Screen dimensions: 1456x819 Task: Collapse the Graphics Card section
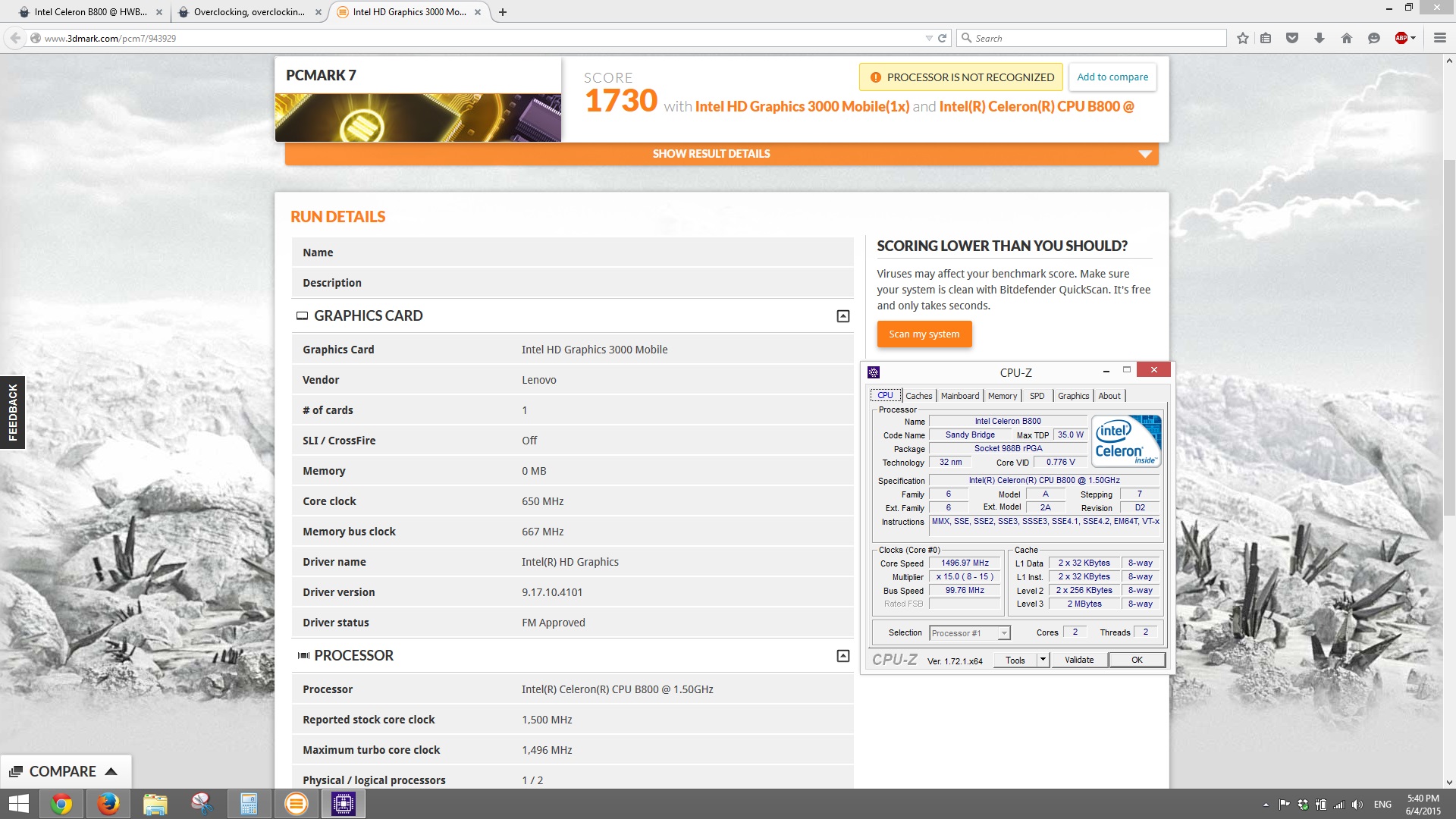pyautogui.click(x=843, y=316)
